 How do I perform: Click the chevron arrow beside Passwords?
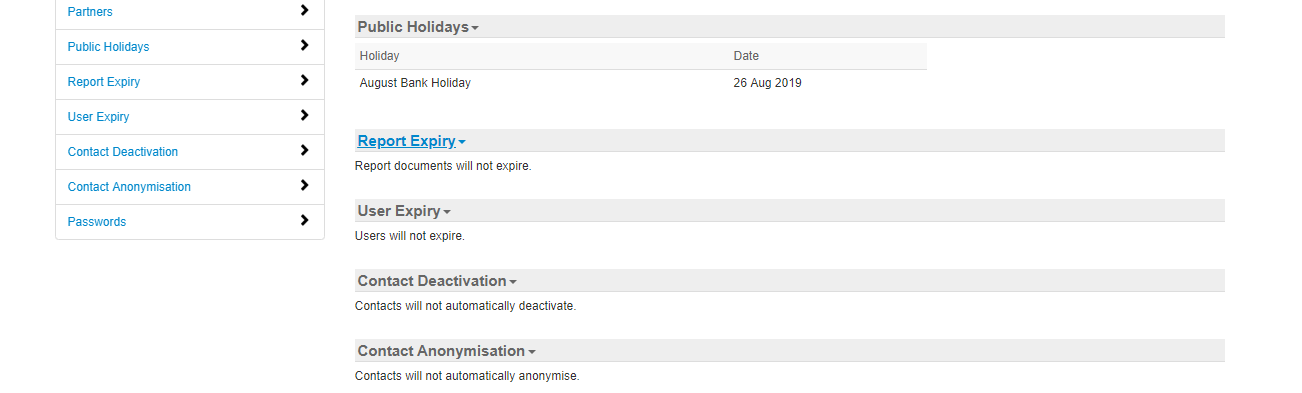click(x=305, y=221)
